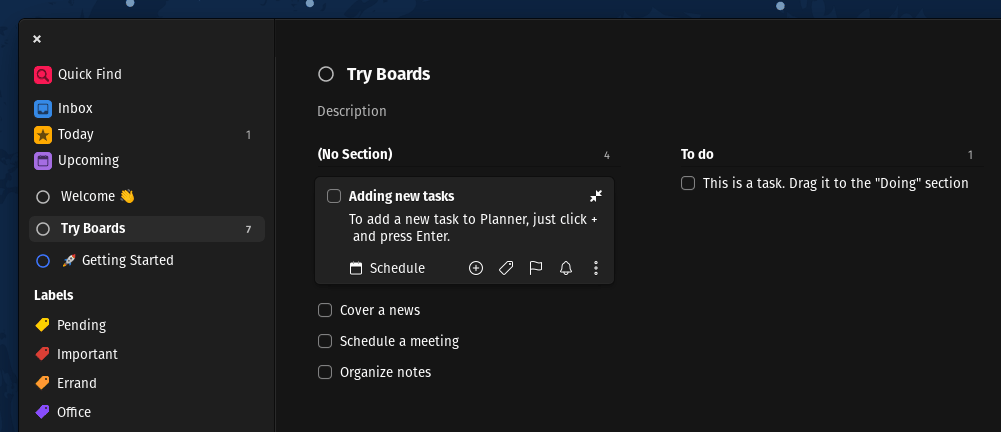Image resolution: width=1001 pixels, height=432 pixels.
Task: Click the project Description field
Action: (x=352, y=111)
